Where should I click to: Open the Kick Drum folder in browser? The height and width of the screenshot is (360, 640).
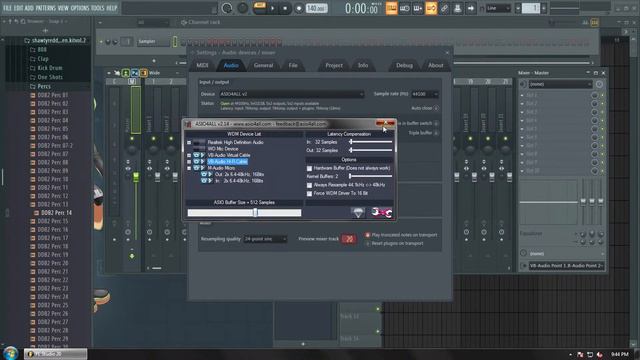click(x=50, y=68)
